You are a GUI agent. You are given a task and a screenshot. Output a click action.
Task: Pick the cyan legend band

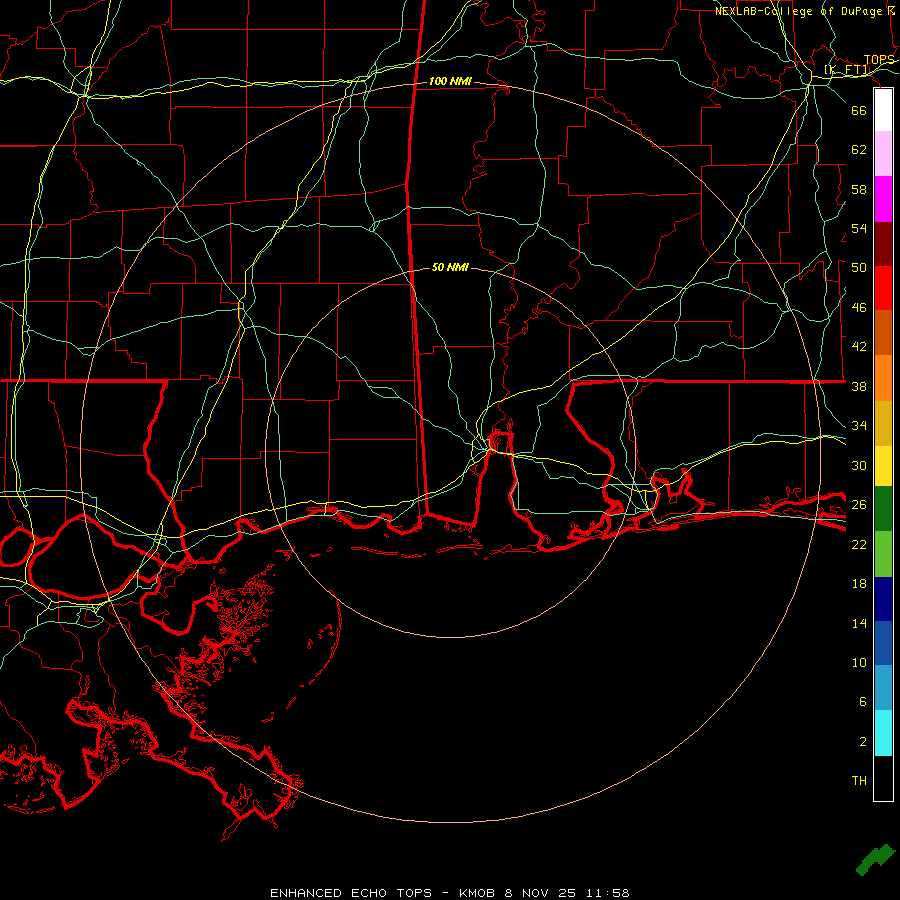point(883,733)
